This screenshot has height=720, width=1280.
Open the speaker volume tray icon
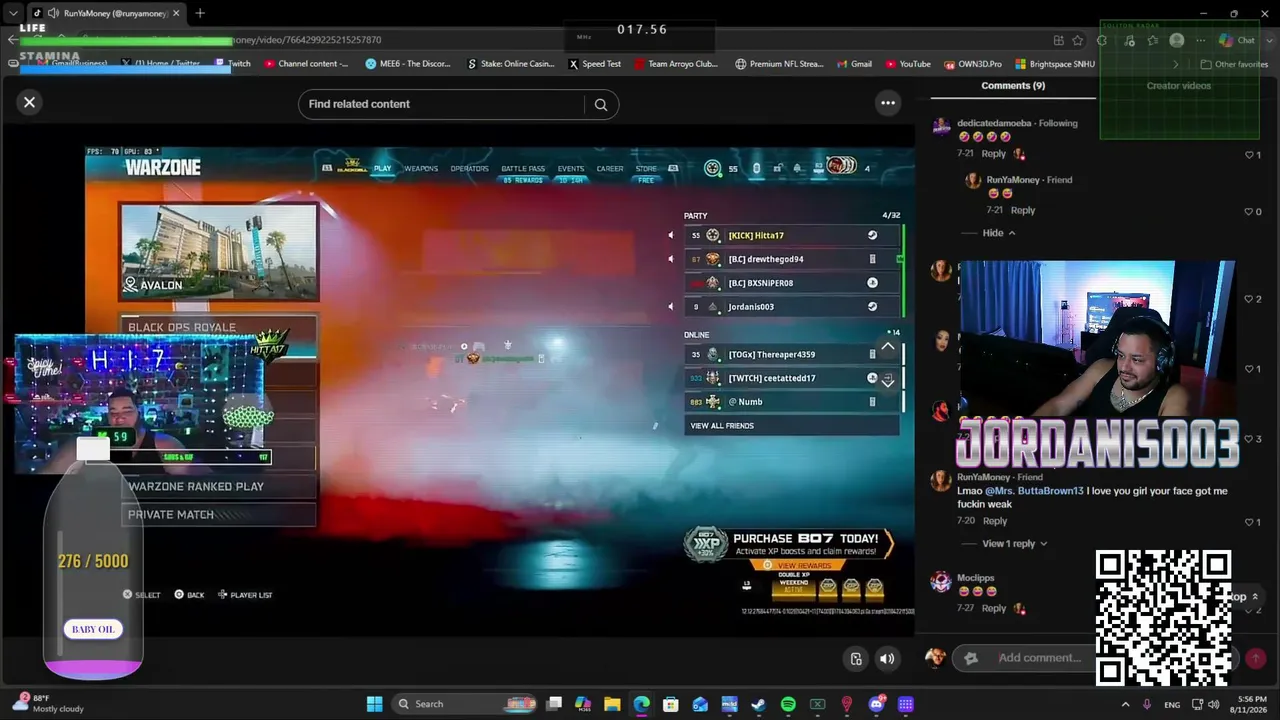1215,704
